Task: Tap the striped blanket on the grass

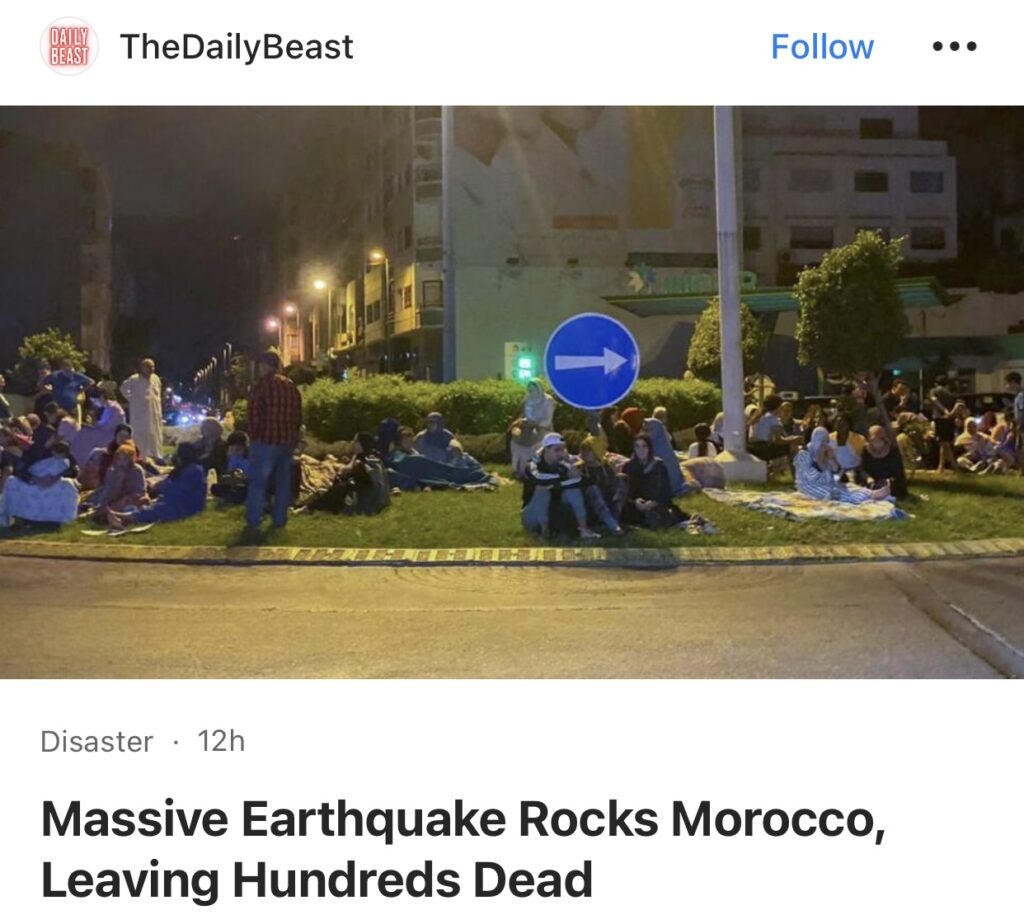Action: point(805,504)
